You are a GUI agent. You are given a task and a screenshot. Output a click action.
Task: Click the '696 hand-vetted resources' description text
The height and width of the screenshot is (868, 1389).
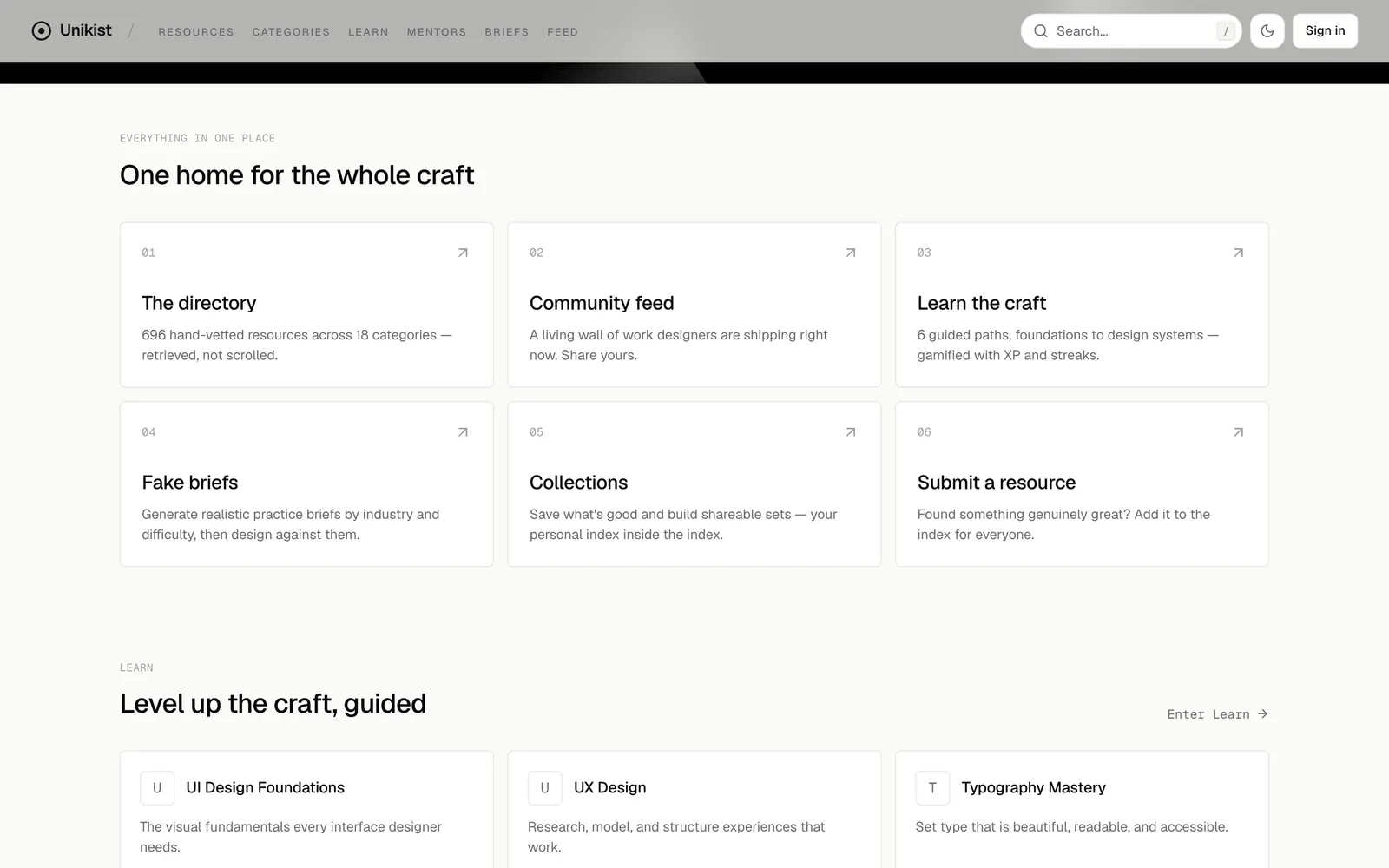(297, 345)
